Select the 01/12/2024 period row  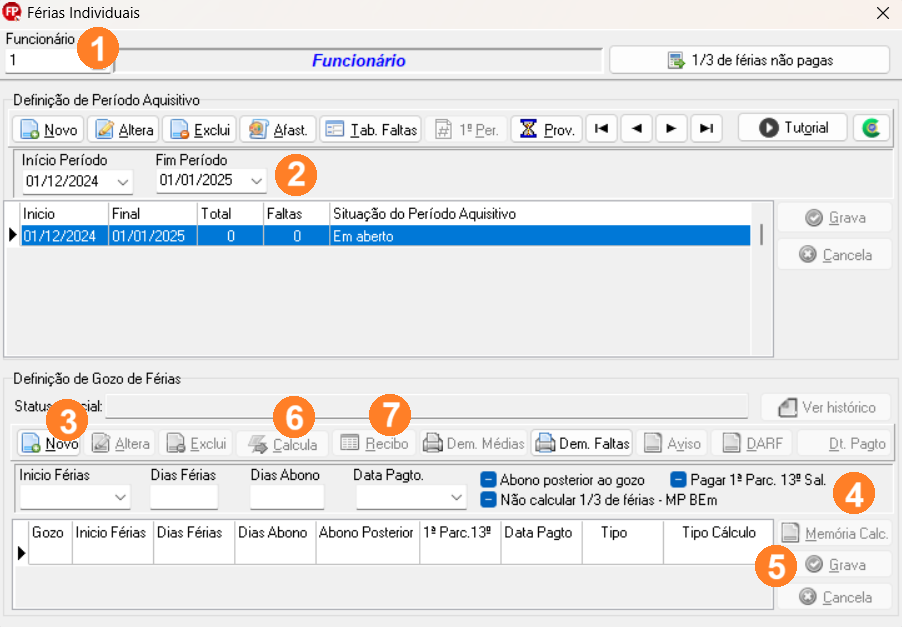click(385, 236)
